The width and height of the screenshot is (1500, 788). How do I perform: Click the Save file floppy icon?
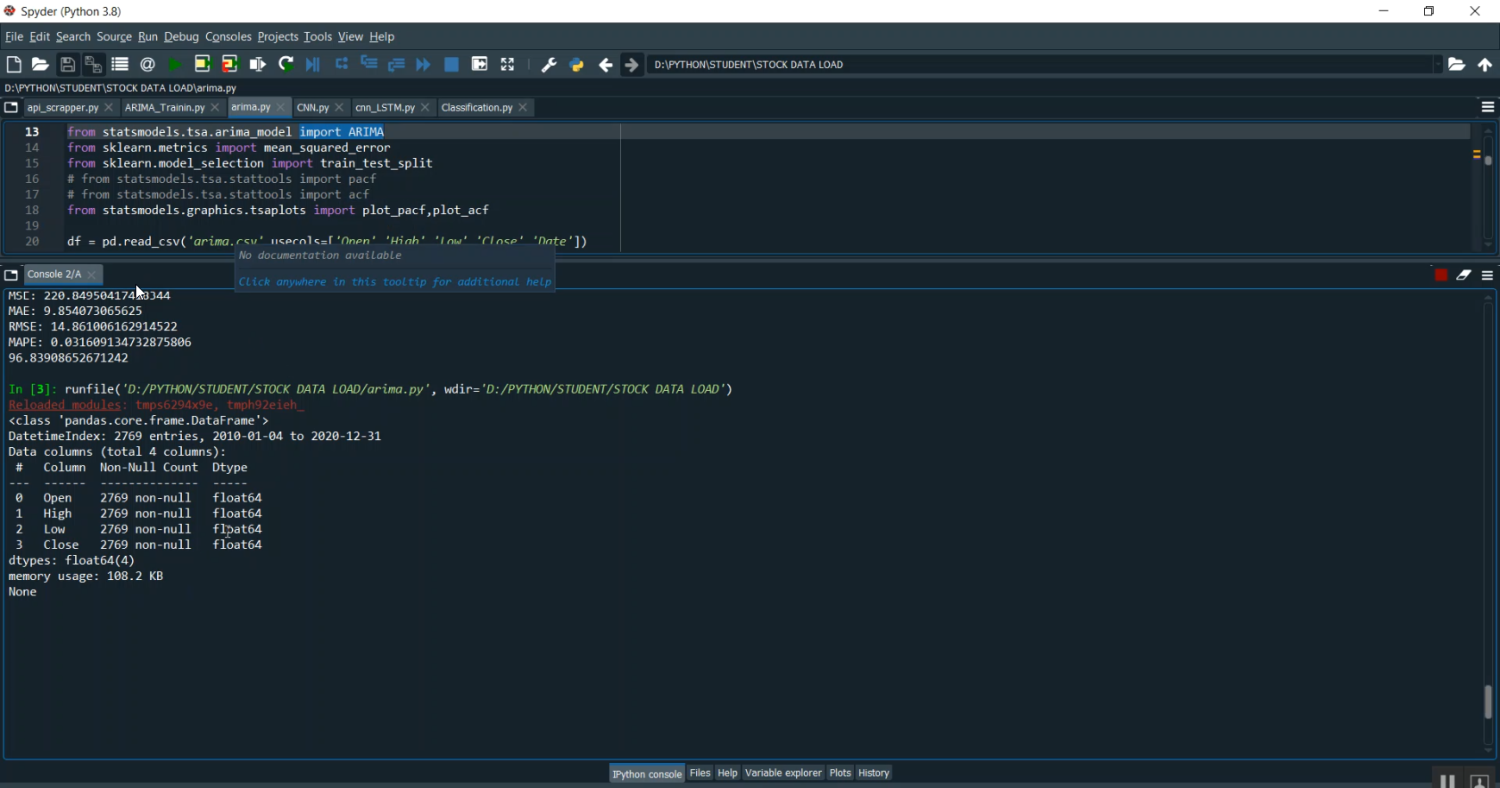67,64
